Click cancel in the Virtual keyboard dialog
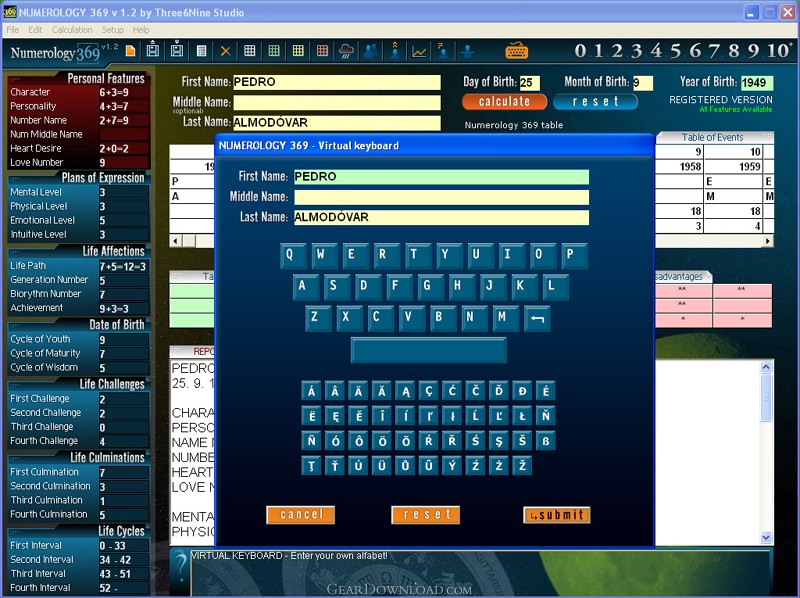Screen dimensions: 800x598 [x=301, y=514]
